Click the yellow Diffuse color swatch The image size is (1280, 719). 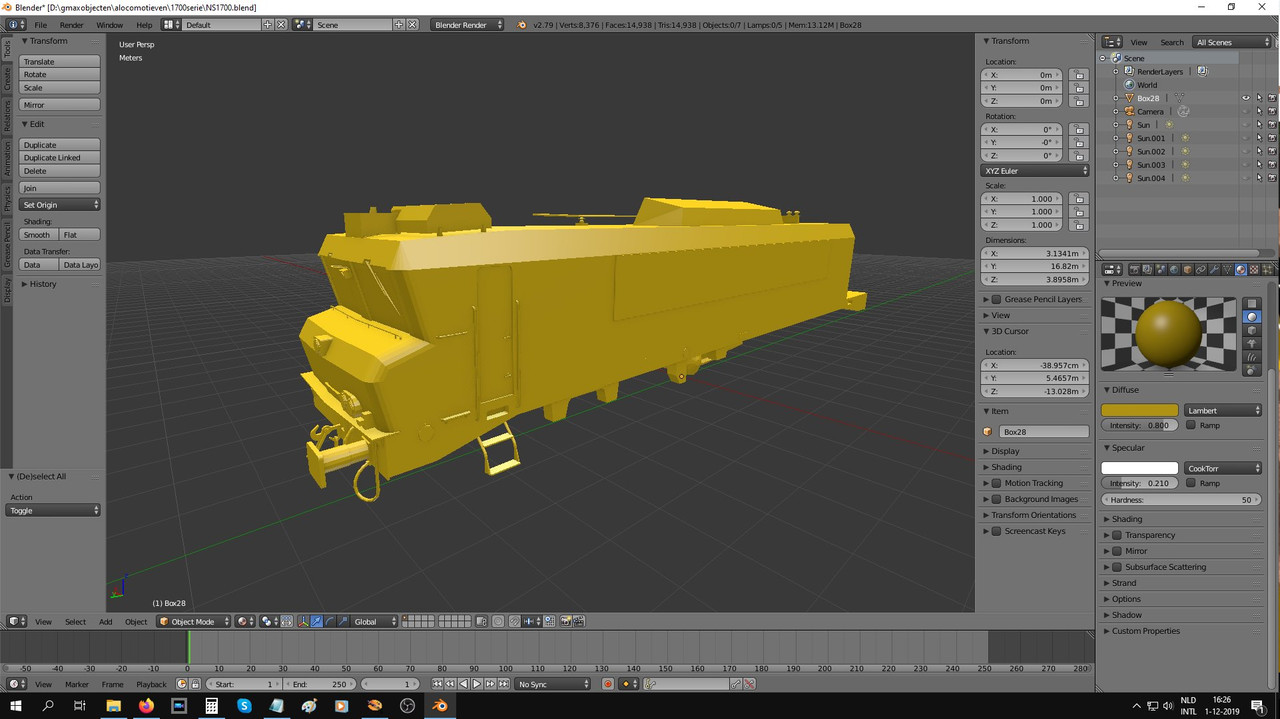pyautogui.click(x=1140, y=410)
